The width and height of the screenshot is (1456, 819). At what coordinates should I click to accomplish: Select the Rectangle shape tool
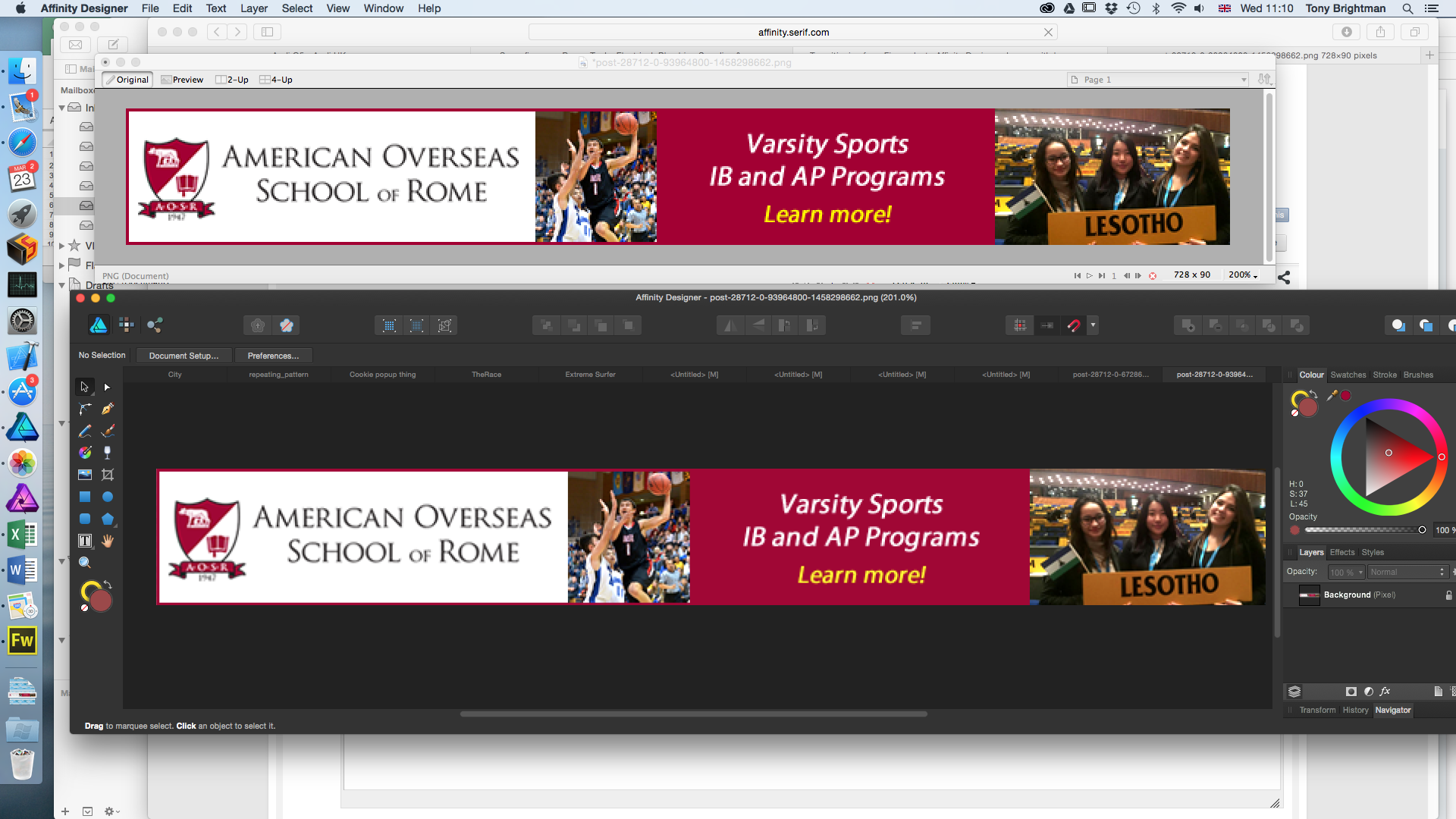(85, 497)
